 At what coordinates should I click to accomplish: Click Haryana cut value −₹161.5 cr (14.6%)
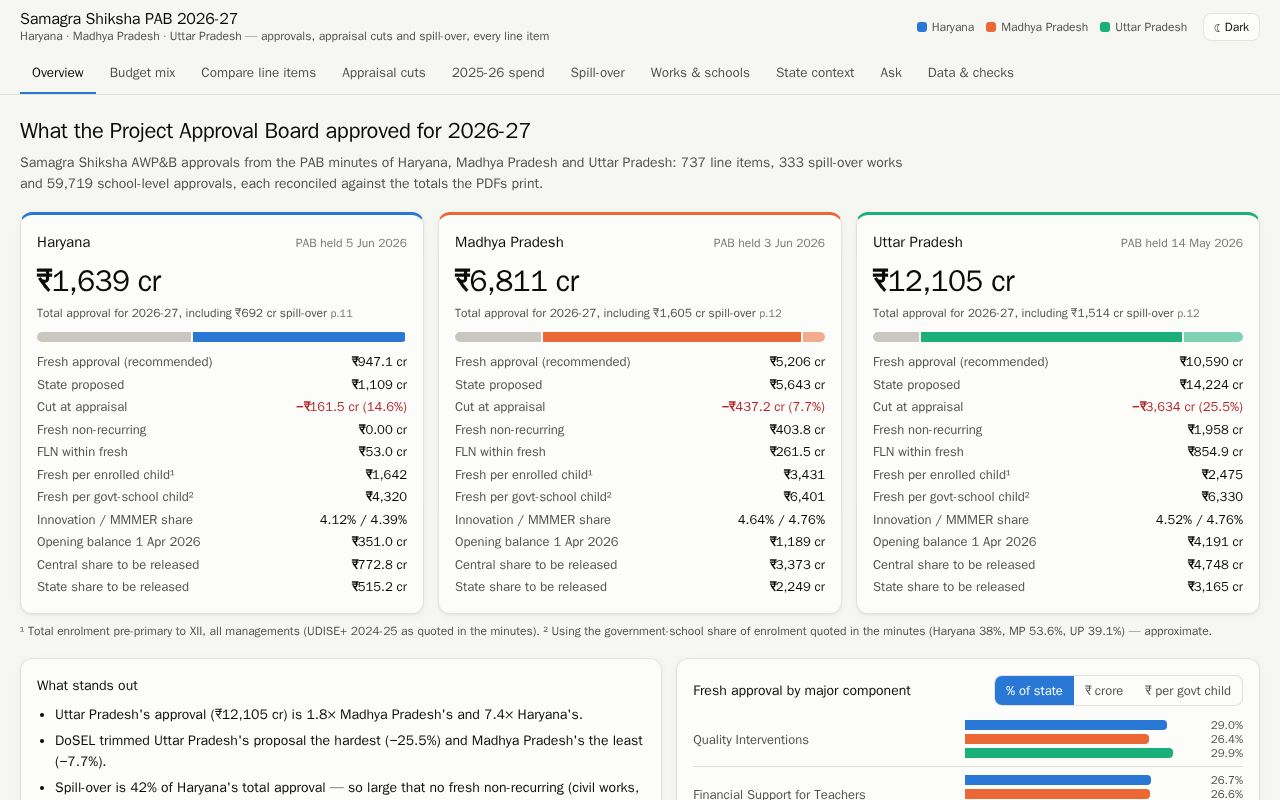[351, 407]
